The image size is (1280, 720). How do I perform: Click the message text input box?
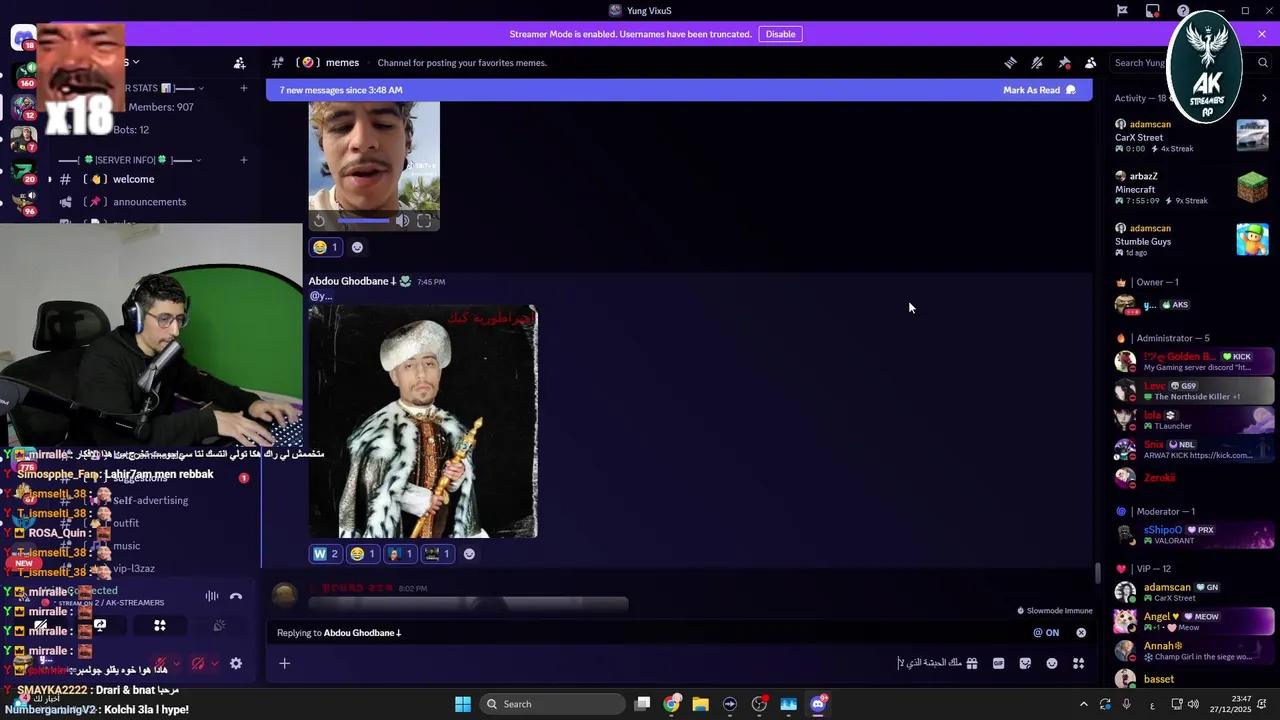tap(630, 663)
